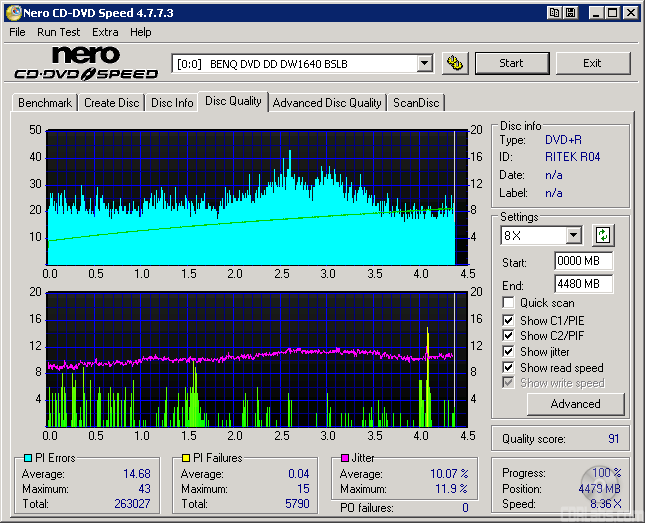The image size is (645, 523).
Task: Enable the Quick scan checkbox
Action: (509, 303)
